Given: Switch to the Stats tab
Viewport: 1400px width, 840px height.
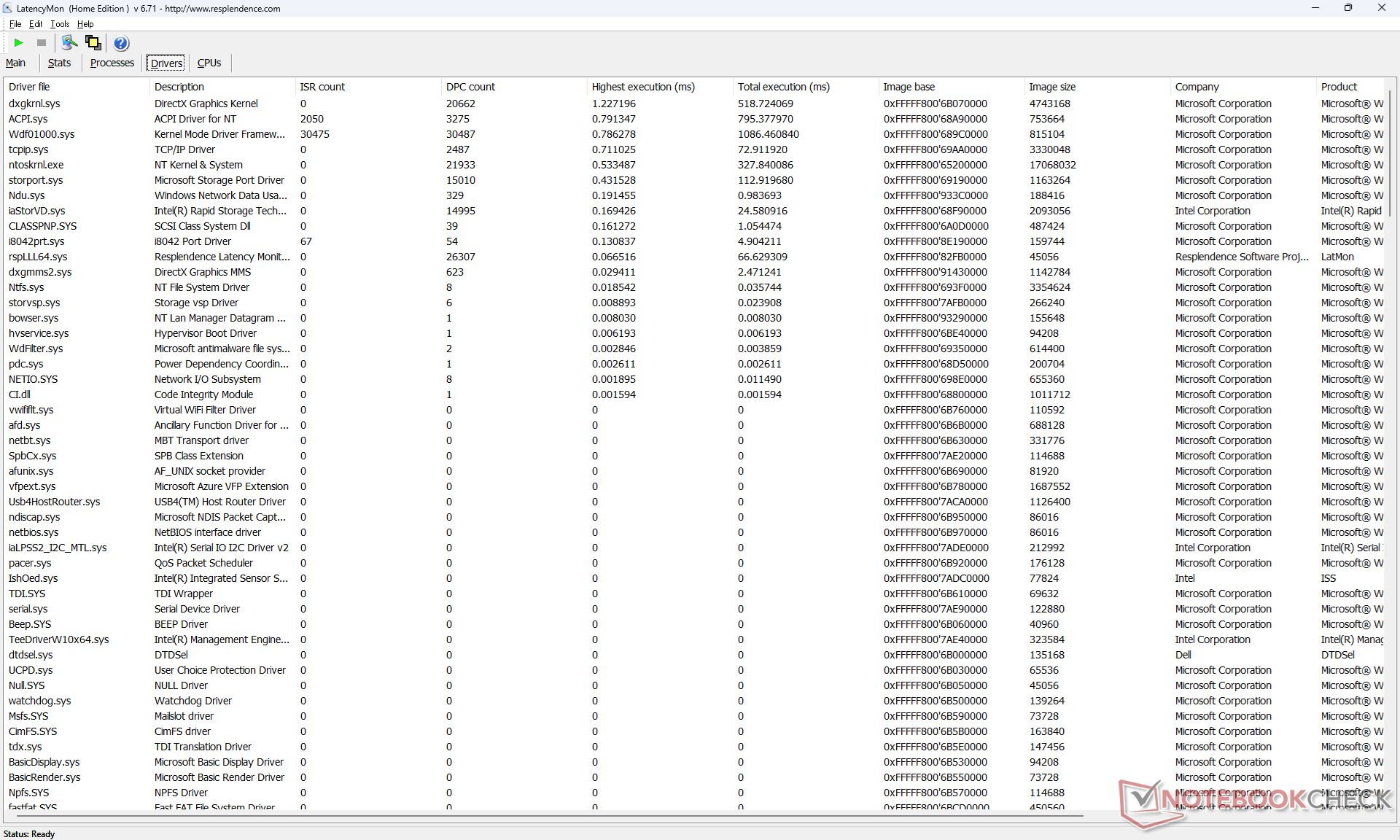Looking at the screenshot, I should point(59,63).
